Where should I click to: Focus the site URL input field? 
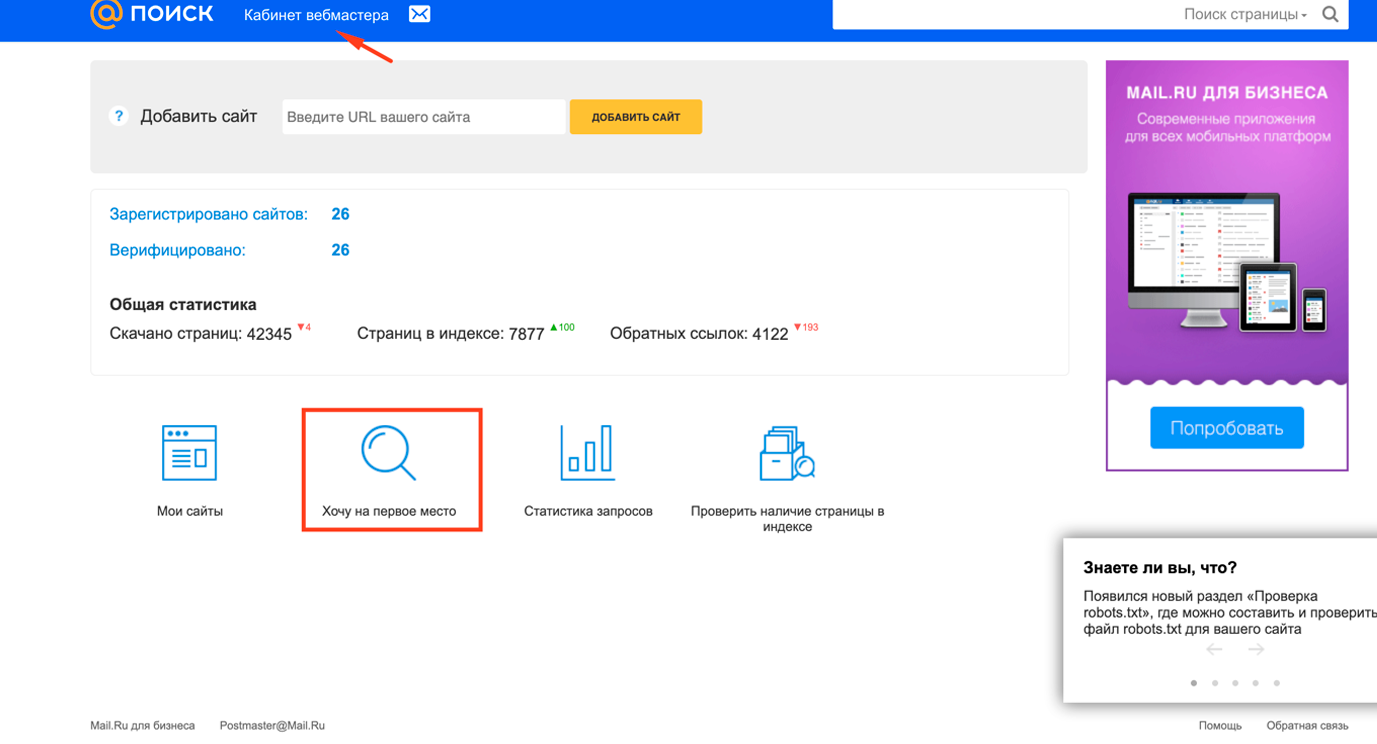click(x=424, y=117)
